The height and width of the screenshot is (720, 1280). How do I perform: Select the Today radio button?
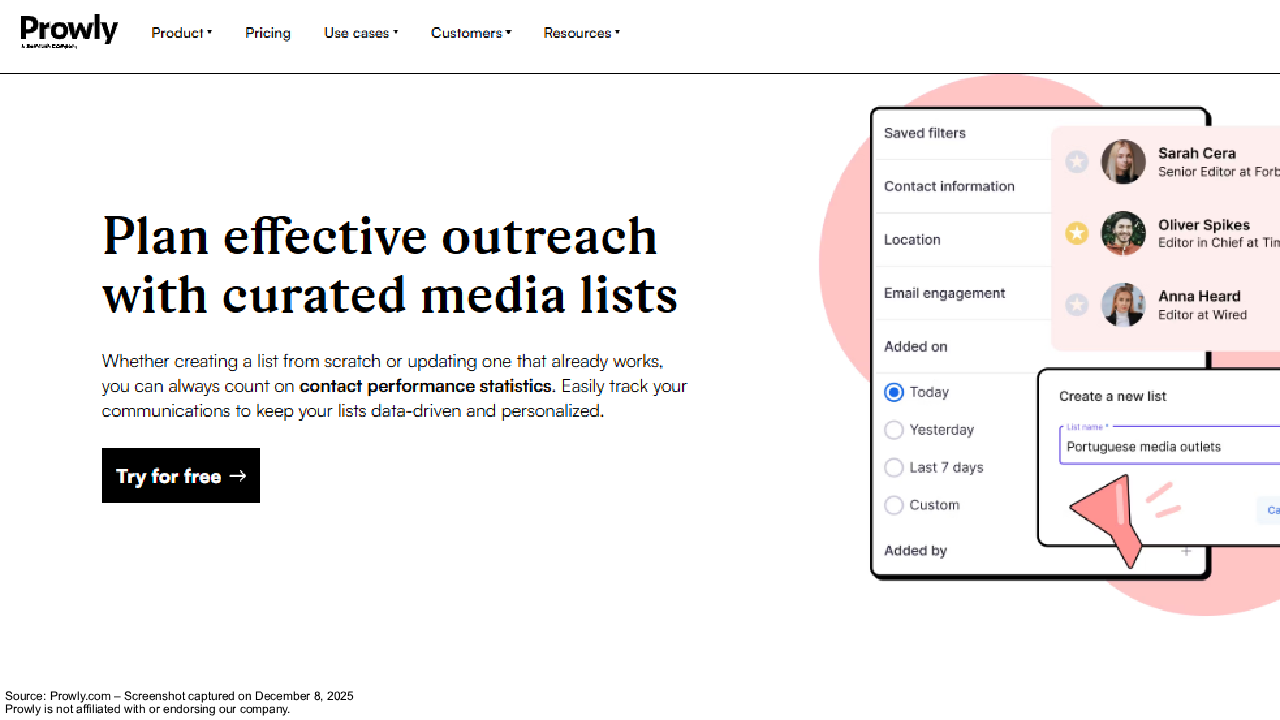[x=894, y=392]
